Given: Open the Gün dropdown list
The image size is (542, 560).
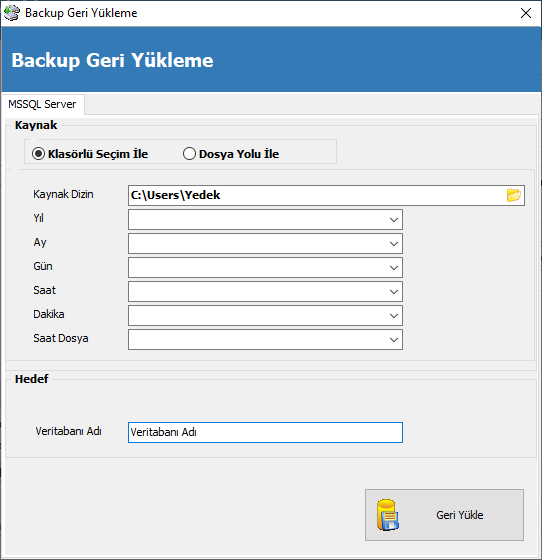Looking at the screenshot, I should click(x=265, y=268).
